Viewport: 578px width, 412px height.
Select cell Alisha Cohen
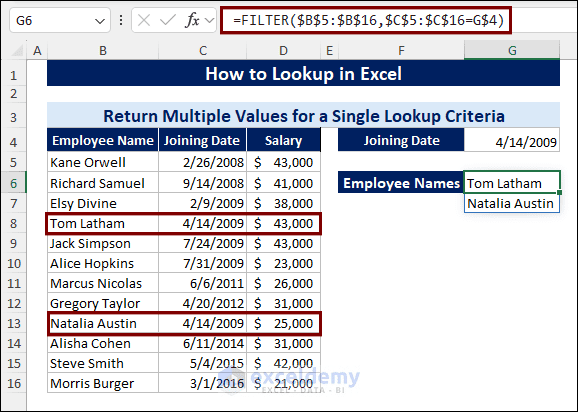click(x=103, y=343)
